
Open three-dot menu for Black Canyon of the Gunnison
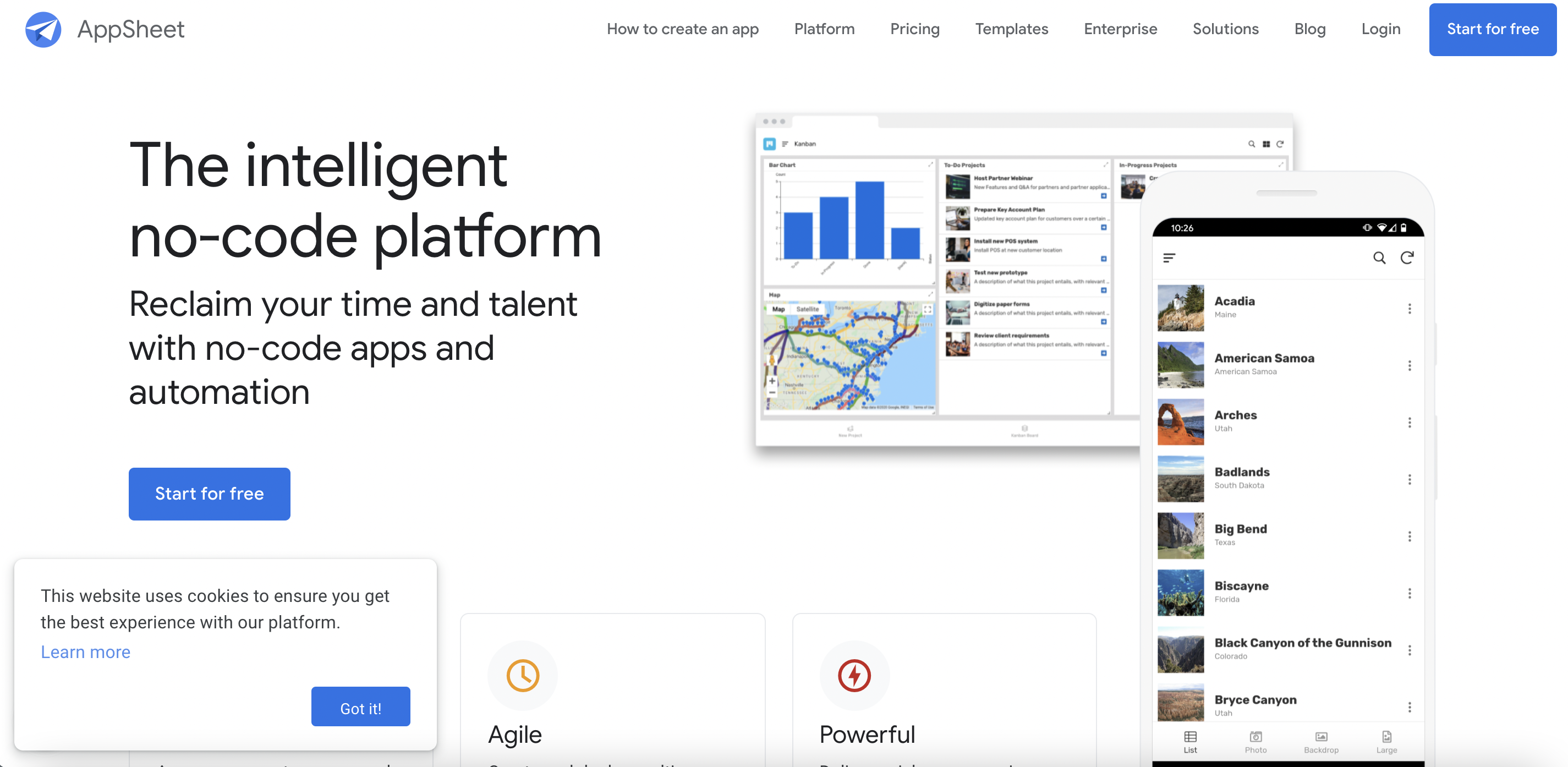pos(1409,650)
